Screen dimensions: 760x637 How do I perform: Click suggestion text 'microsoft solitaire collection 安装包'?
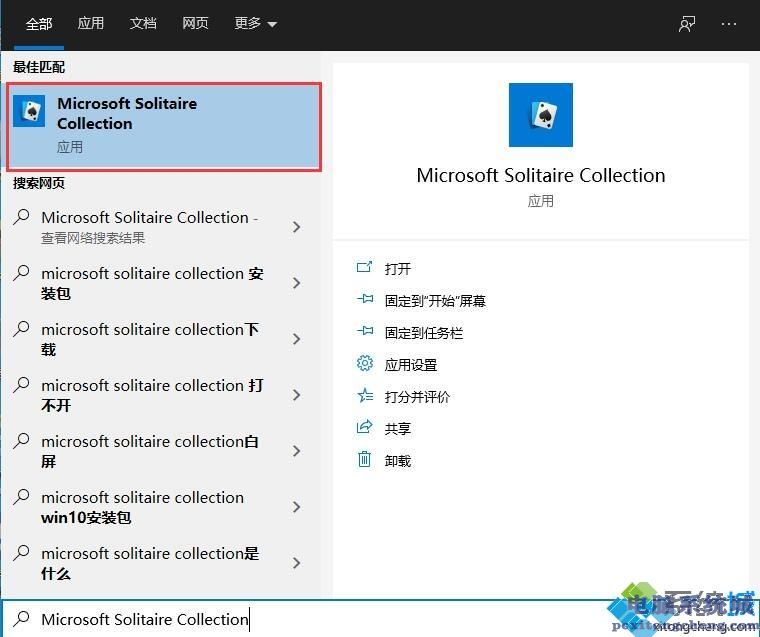(152, 283)
